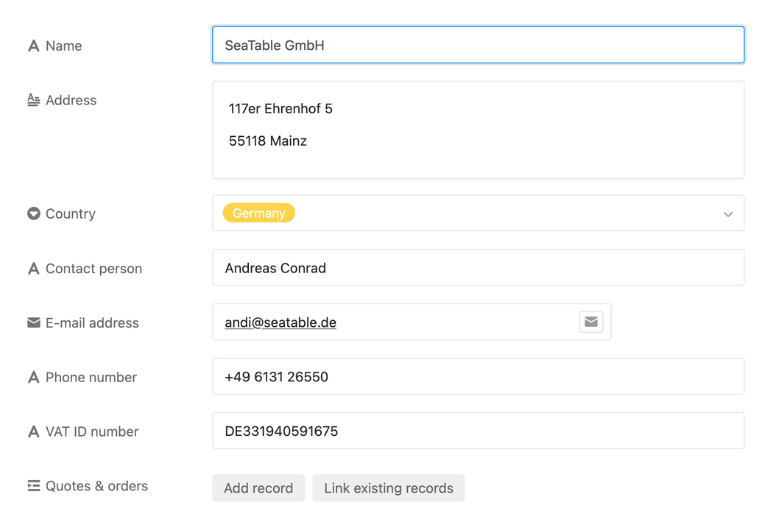Click the Contact person label
Screen dimensions: 768x528
94,268
